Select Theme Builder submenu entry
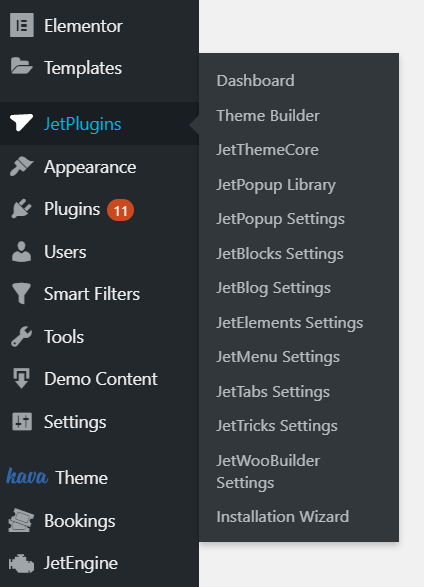424x587 pixels. pyautogui.click(x=268, y=115)
